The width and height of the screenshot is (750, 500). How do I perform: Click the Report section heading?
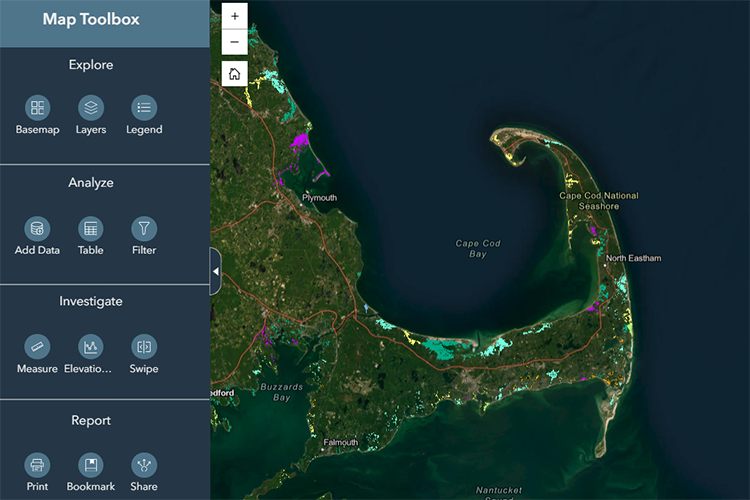pos(91,420)
